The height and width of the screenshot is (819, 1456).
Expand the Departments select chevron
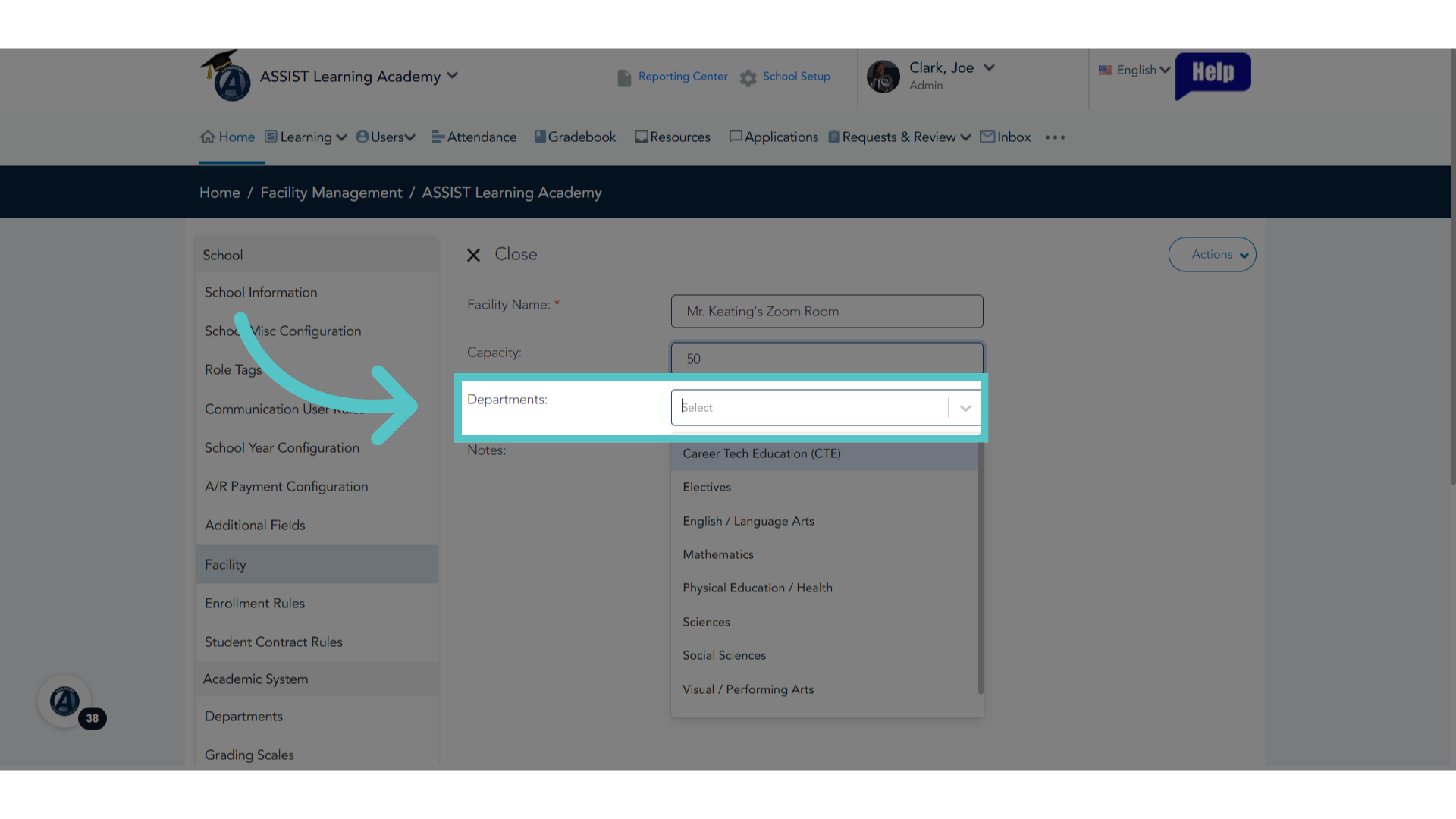[x=965, y=408]
